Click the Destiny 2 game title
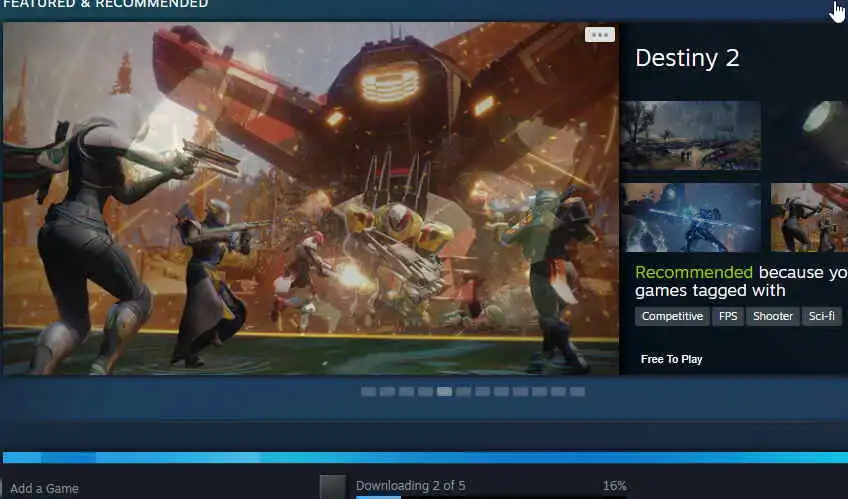Viewport: 848px width, 499px height. [x=687, y=58]
